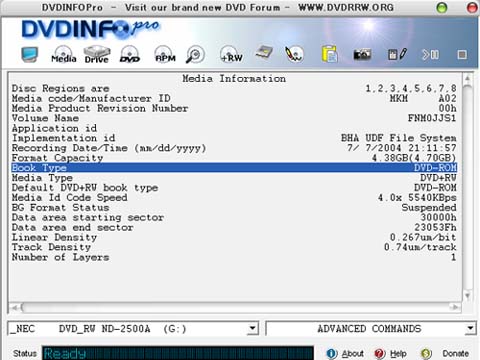Select the Media Type row
The height and width of the screenshot is (360, 480).
pyautogui.click(x=234, y=178)
